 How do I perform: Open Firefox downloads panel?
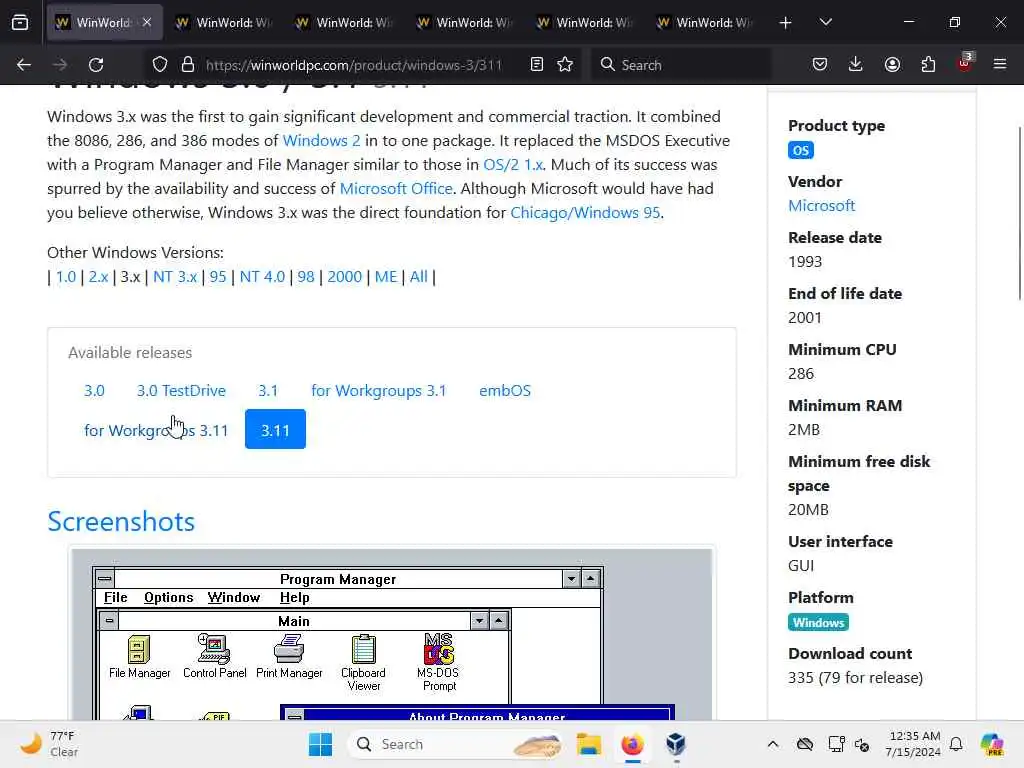click(x=856, y=65)
